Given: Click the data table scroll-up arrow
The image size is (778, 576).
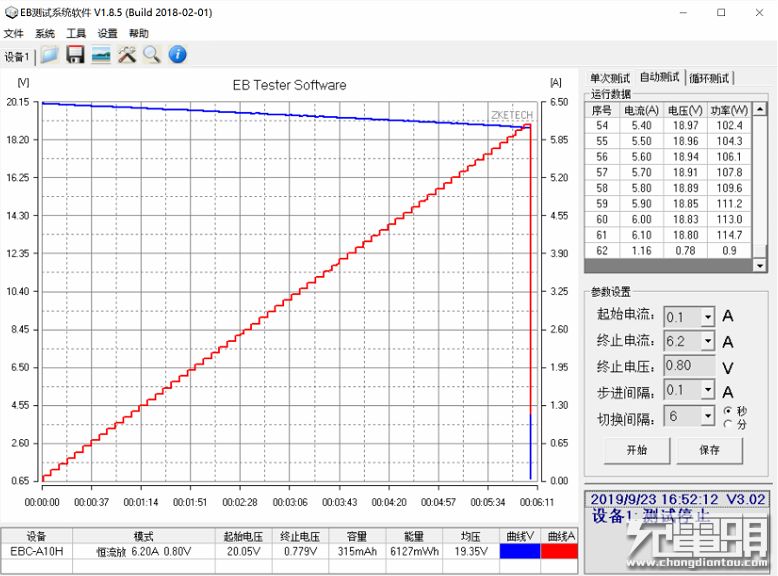Looking at the screenshot, I should pyautogui.click(x=760, y=109).
